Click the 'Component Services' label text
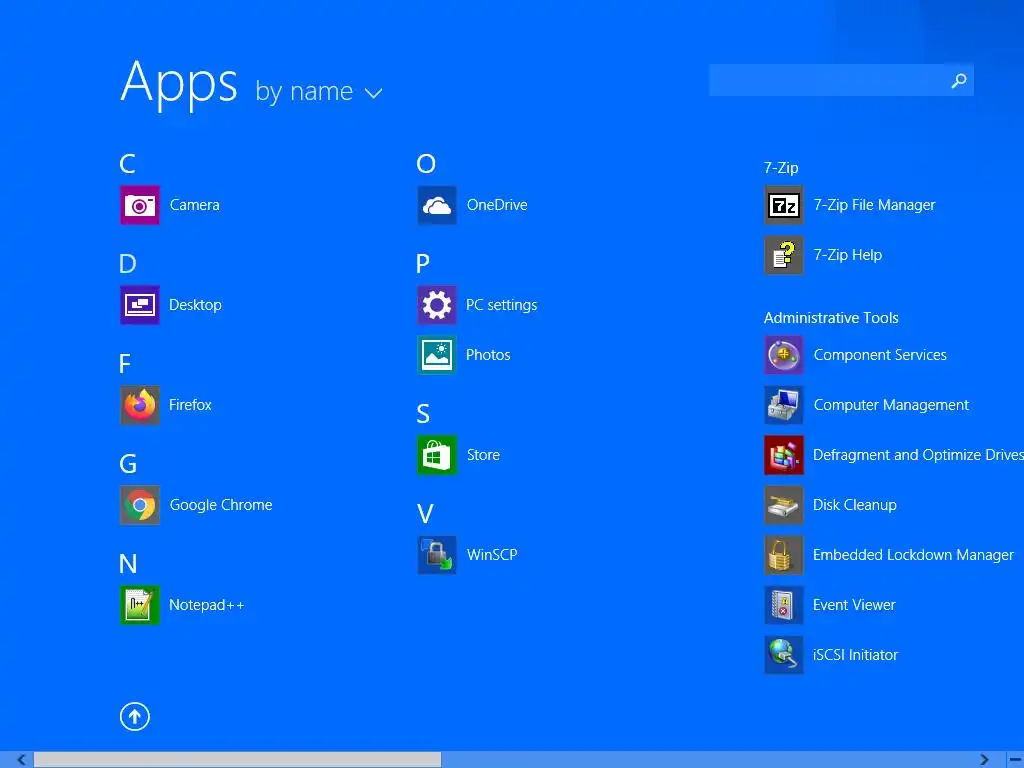 (880, 355)
